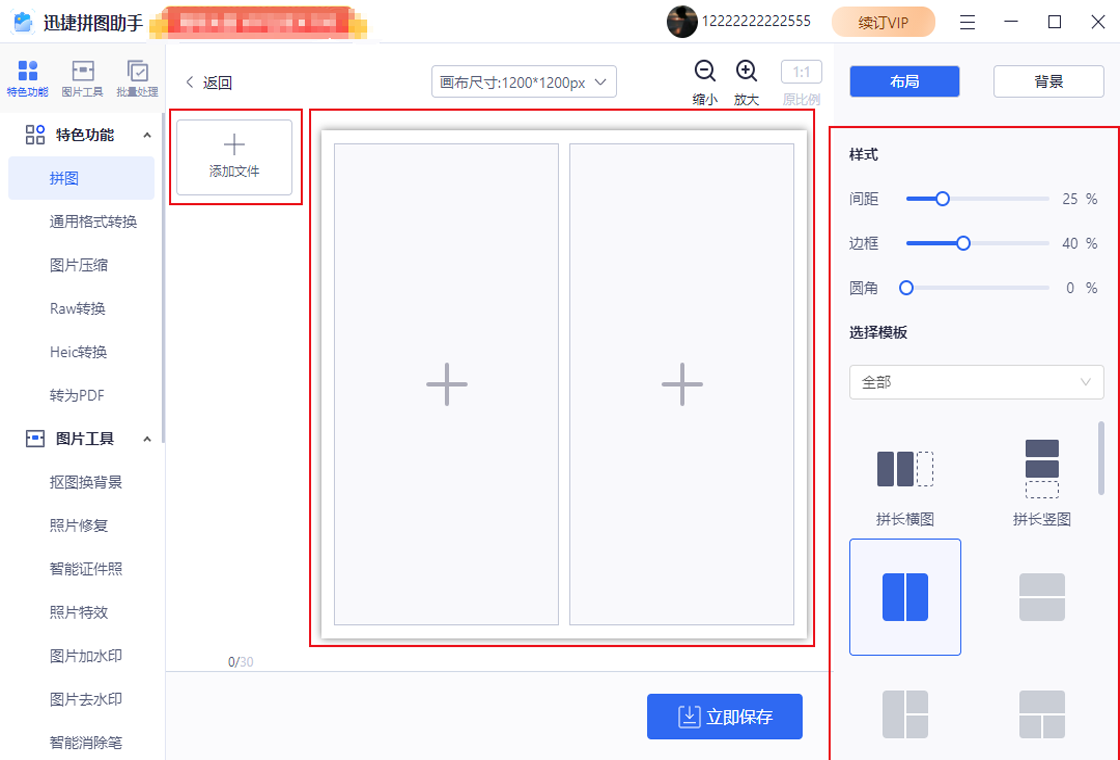Viewport: 1120px width, 760px height.
Task: Choose the horizontal two-row collage template
Action: click(1041, 597)
